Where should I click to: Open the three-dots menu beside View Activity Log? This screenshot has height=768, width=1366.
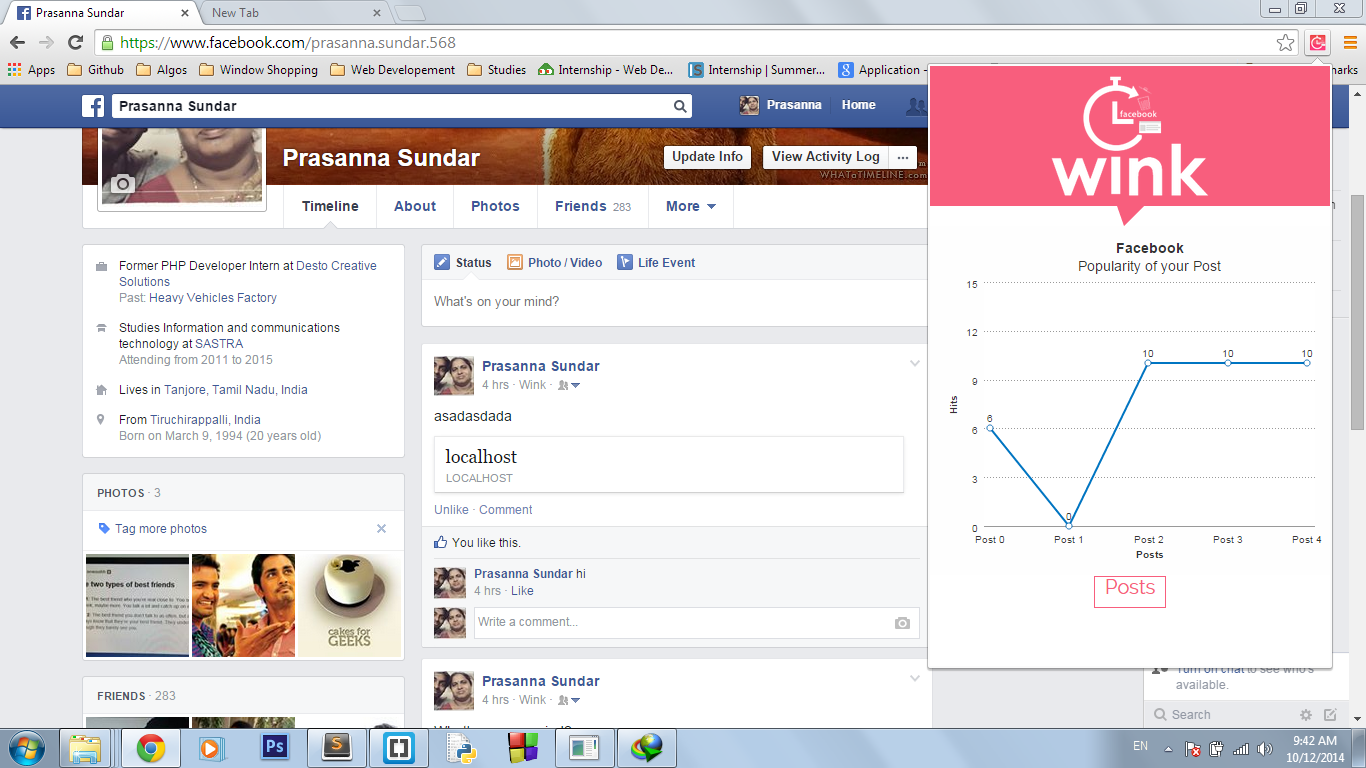pos(903,157)
